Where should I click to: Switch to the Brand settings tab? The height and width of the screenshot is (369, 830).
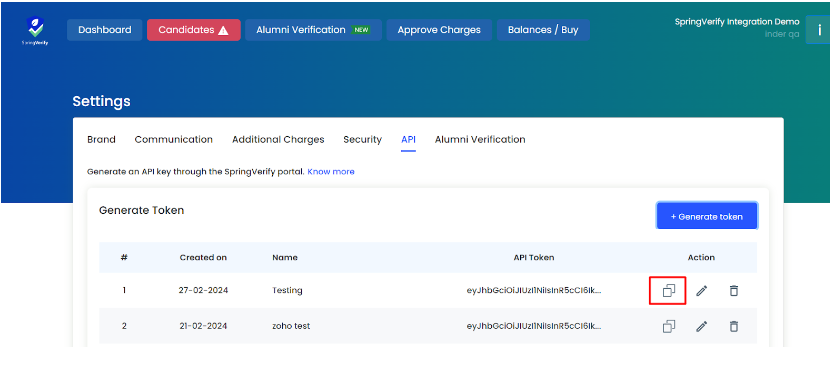[101, 140]
